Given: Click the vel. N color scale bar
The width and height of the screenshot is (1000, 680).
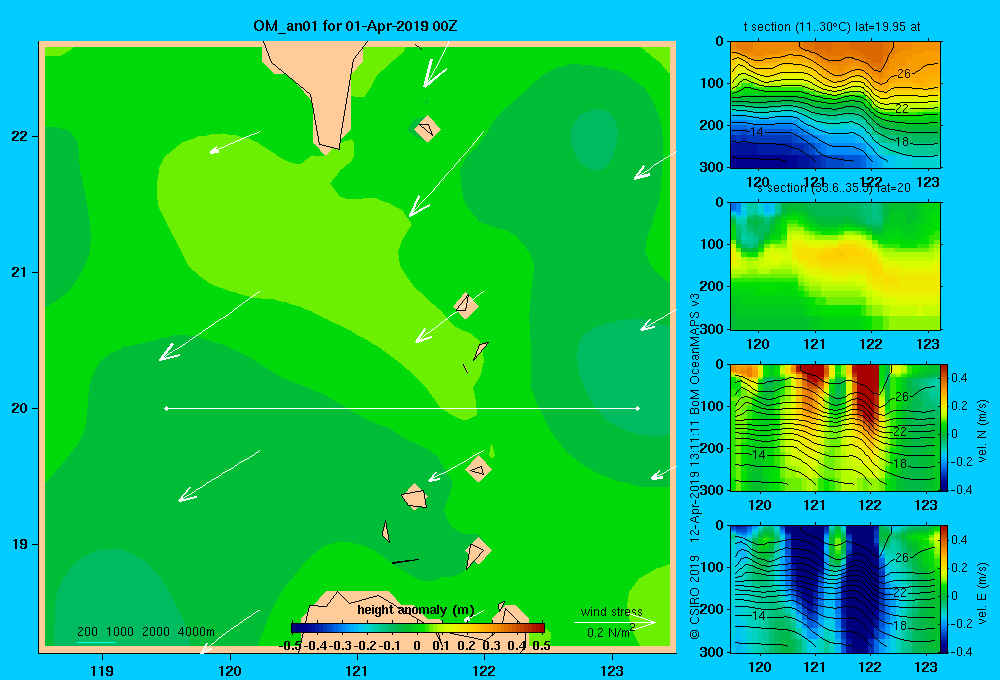Looking at the screenshot, I should click(x=945, y=427).
